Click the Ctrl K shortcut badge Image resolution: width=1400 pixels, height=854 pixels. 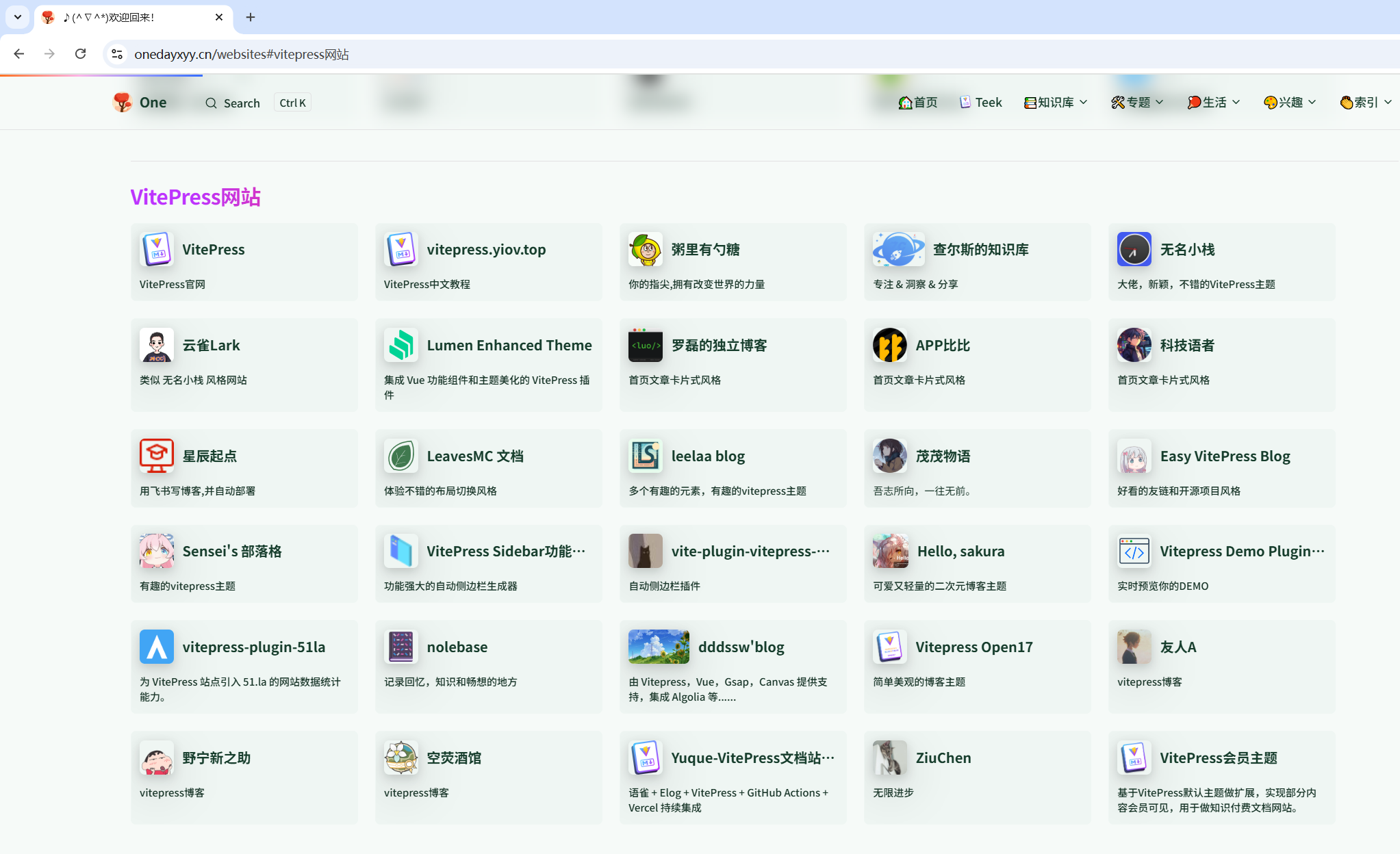click(292, 103)
